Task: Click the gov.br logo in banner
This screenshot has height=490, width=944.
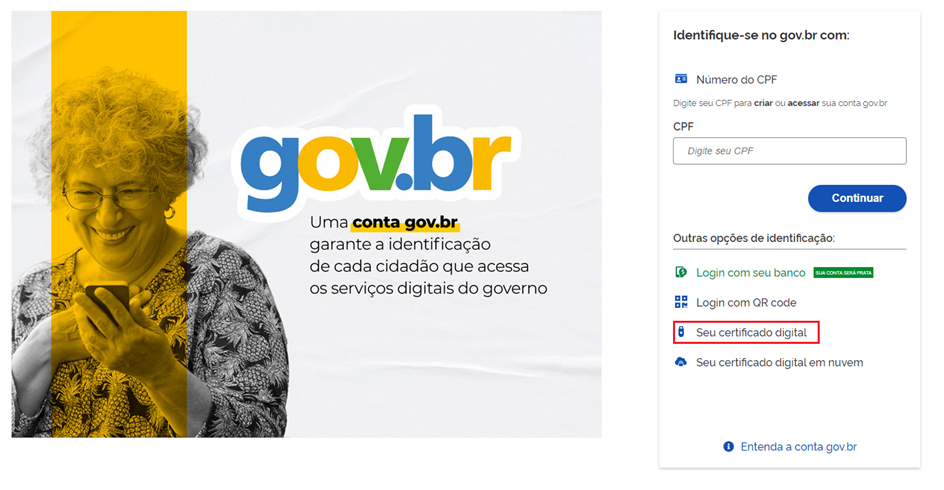Action: pos(376,161)
